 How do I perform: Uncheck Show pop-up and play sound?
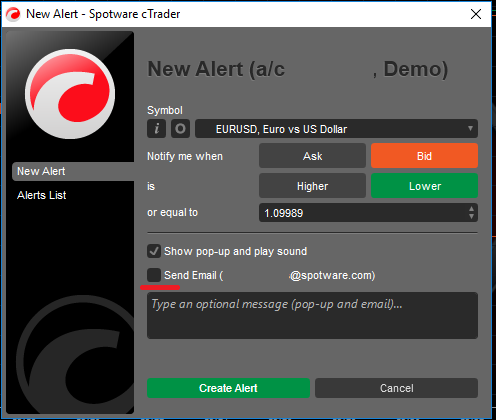[154, 251]
